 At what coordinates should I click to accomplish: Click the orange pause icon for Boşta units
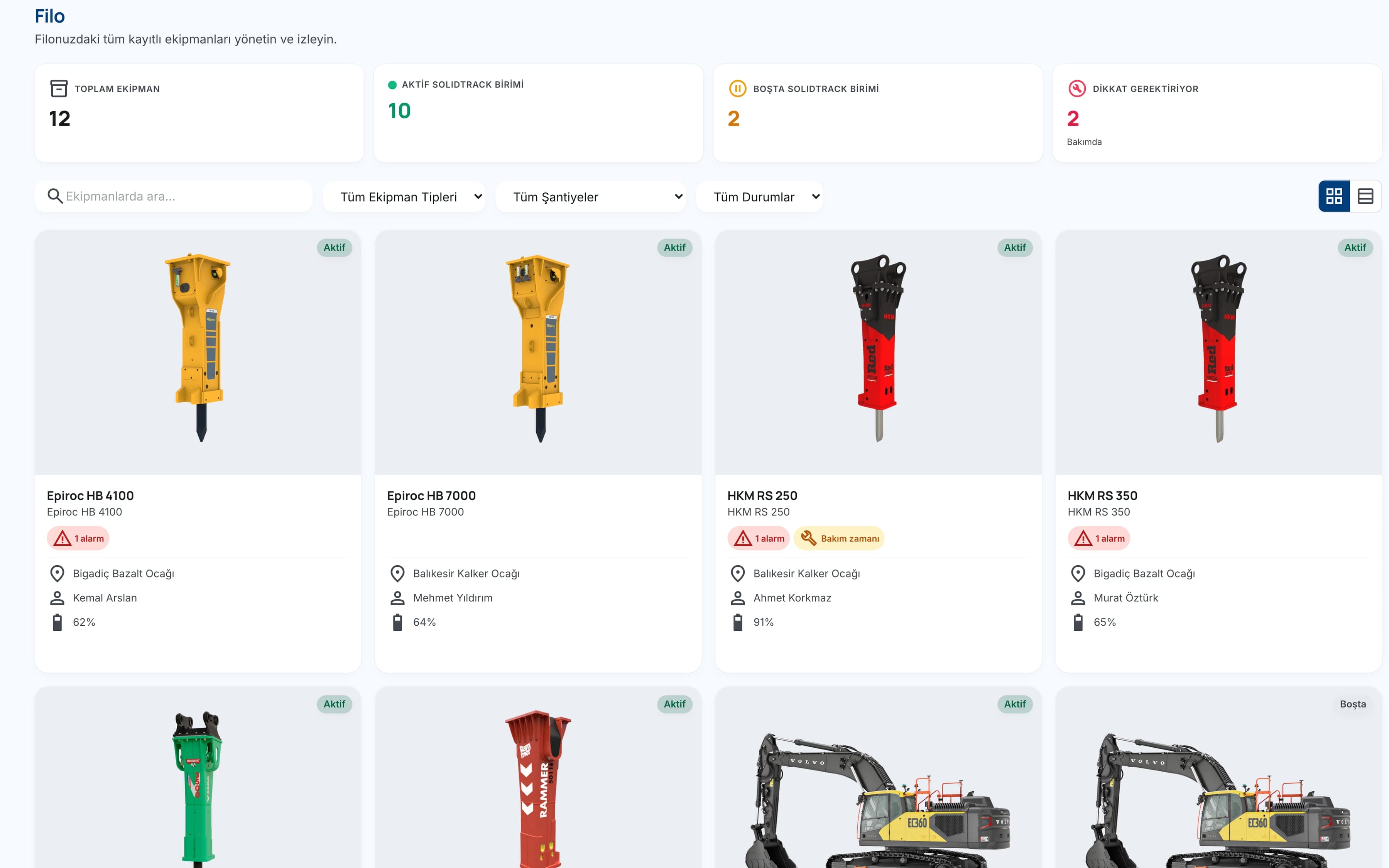[737, 88]
